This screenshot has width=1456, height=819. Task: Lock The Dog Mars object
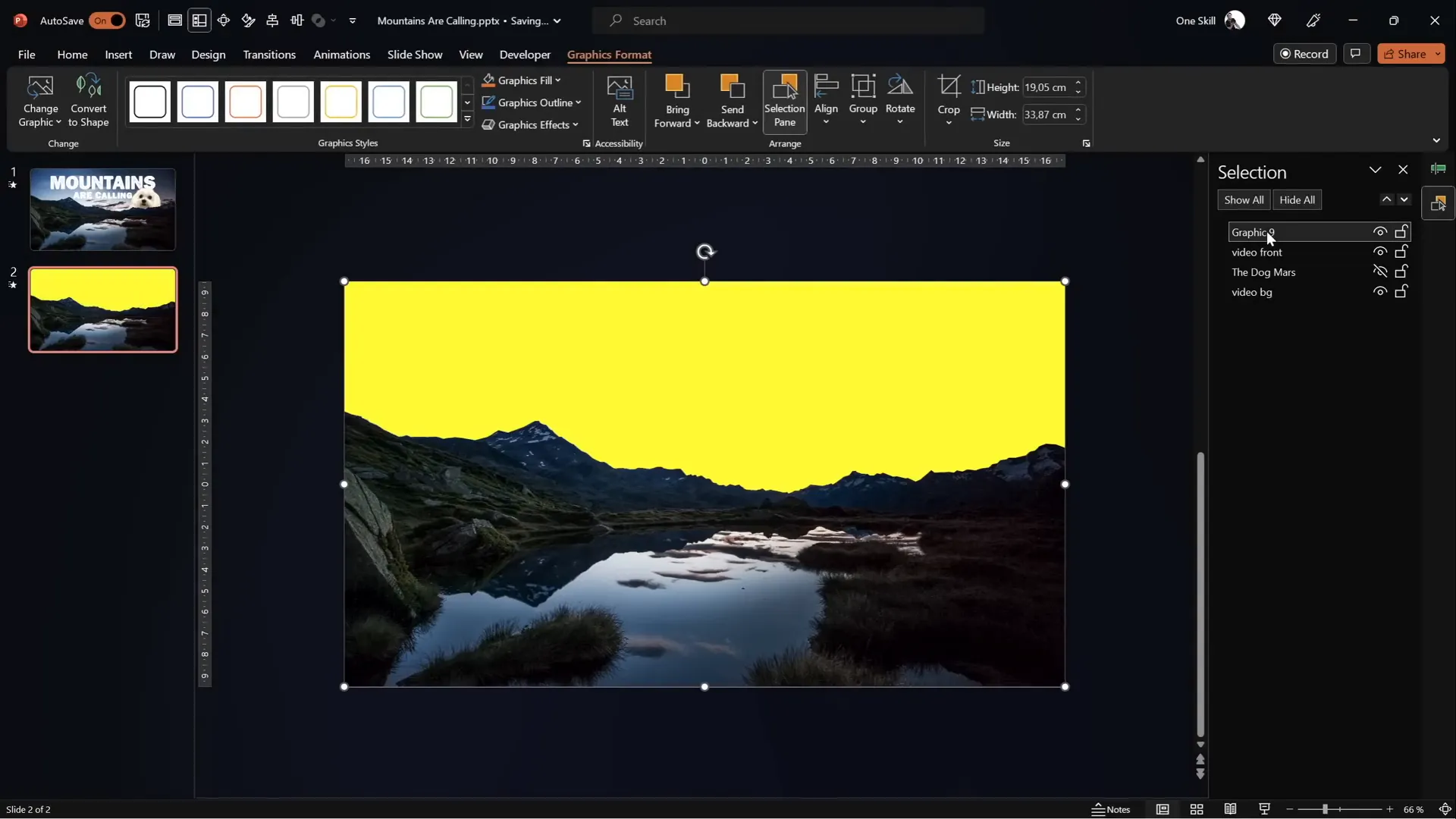[1401, 271]
